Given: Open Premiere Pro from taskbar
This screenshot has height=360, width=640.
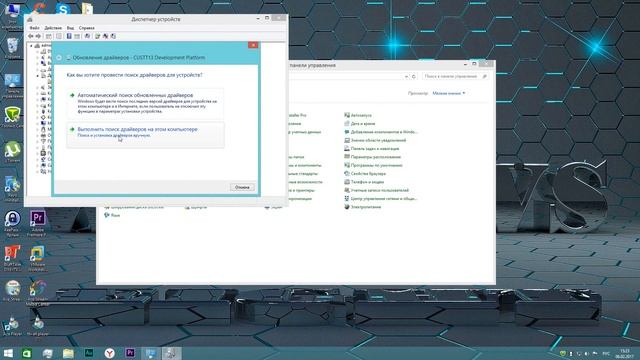Looking at the screenshot, I should (x=130, y=353).
